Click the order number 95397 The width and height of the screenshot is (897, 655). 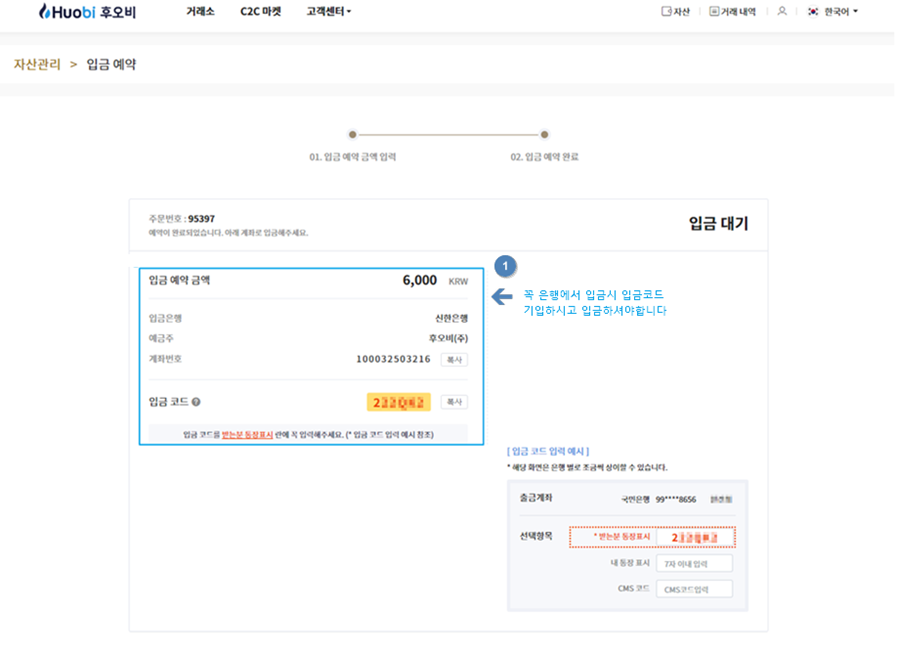[x=201, y=219]
